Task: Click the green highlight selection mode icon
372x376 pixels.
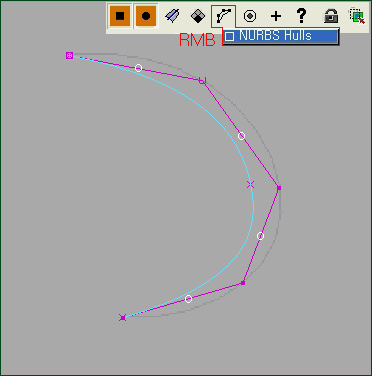Action: [x=357, y=16]
